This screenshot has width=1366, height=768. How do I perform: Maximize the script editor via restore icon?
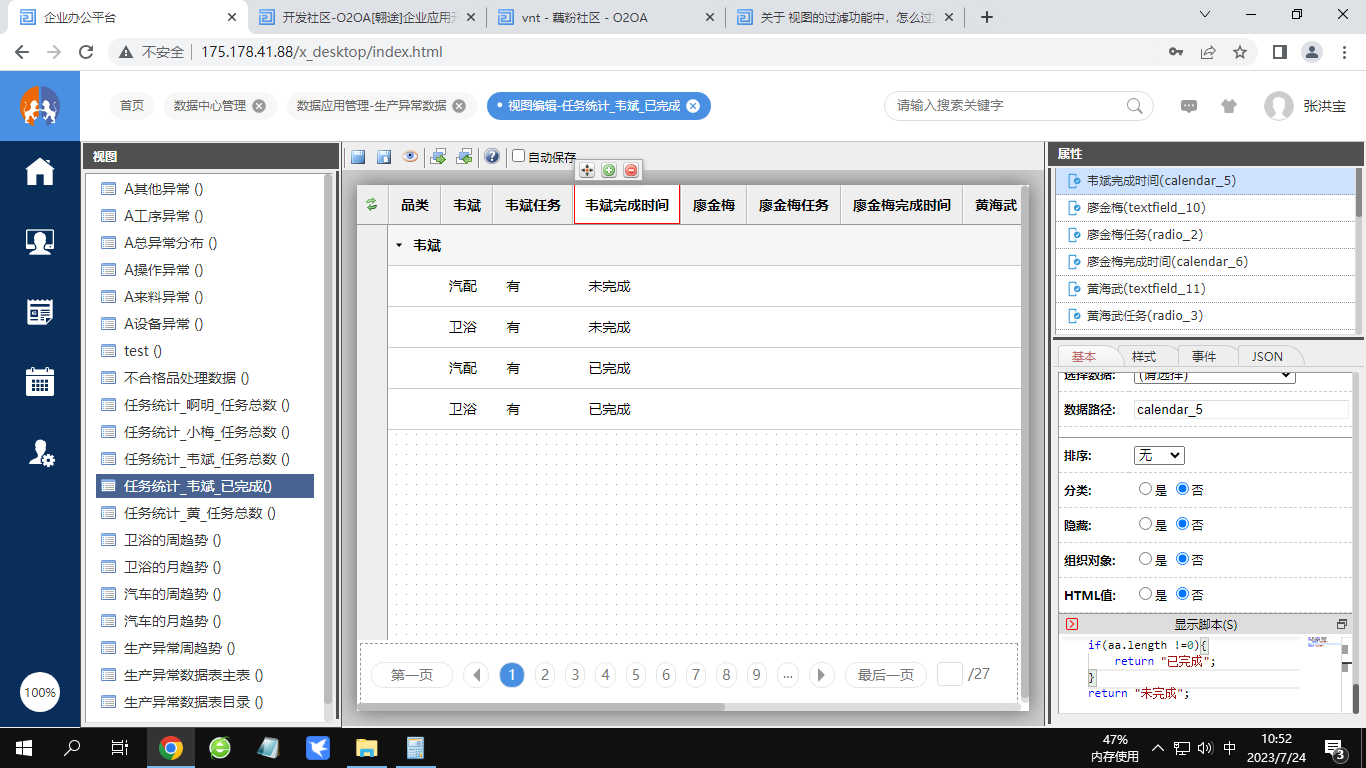pos(1342,624)
